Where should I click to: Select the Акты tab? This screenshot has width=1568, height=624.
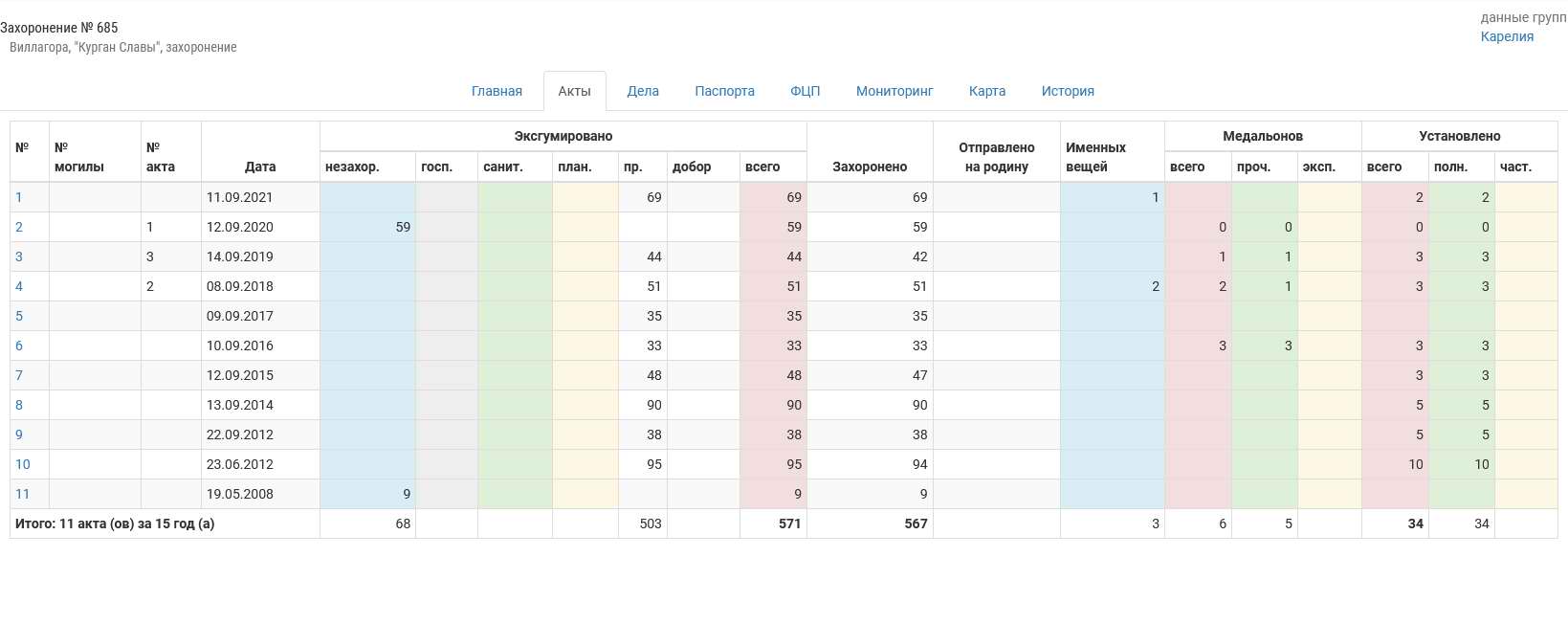574,91
